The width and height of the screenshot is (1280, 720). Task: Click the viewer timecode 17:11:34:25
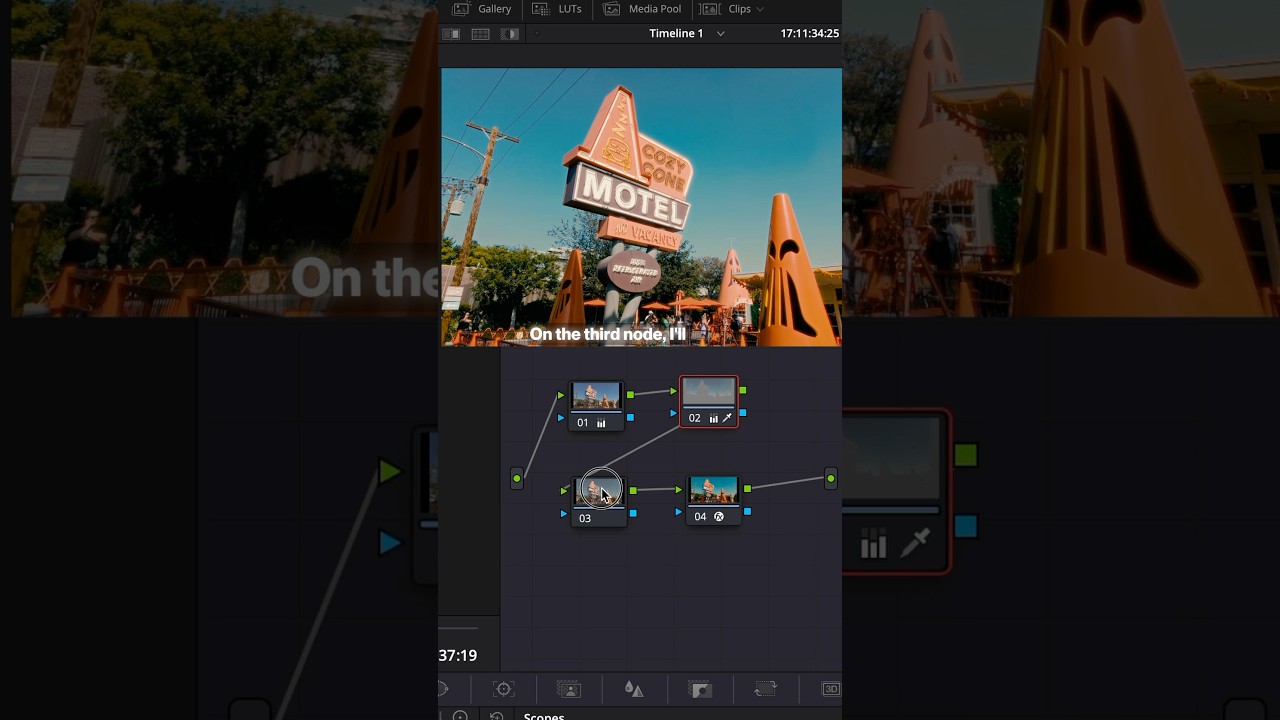(x=809, y=33)
